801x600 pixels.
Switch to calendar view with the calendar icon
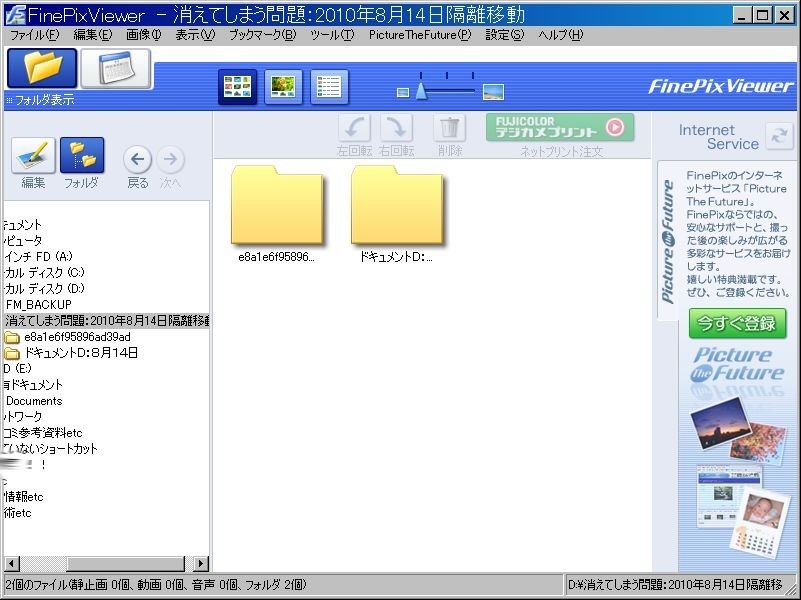(116, 68)
